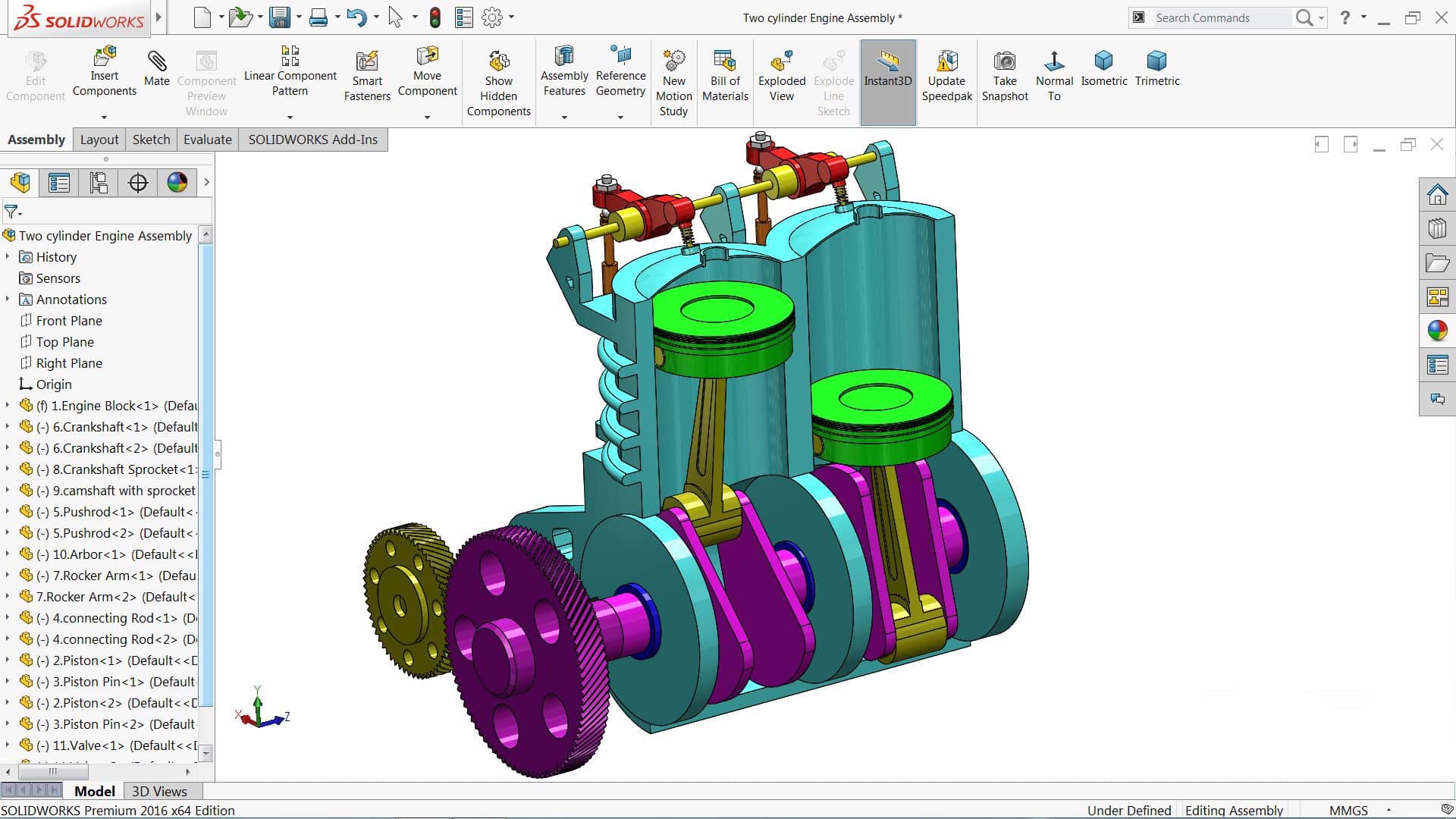The image size is (1456, 819).
Task: Select 2.Piston<1> component in tree
Action: coord(108,661)
